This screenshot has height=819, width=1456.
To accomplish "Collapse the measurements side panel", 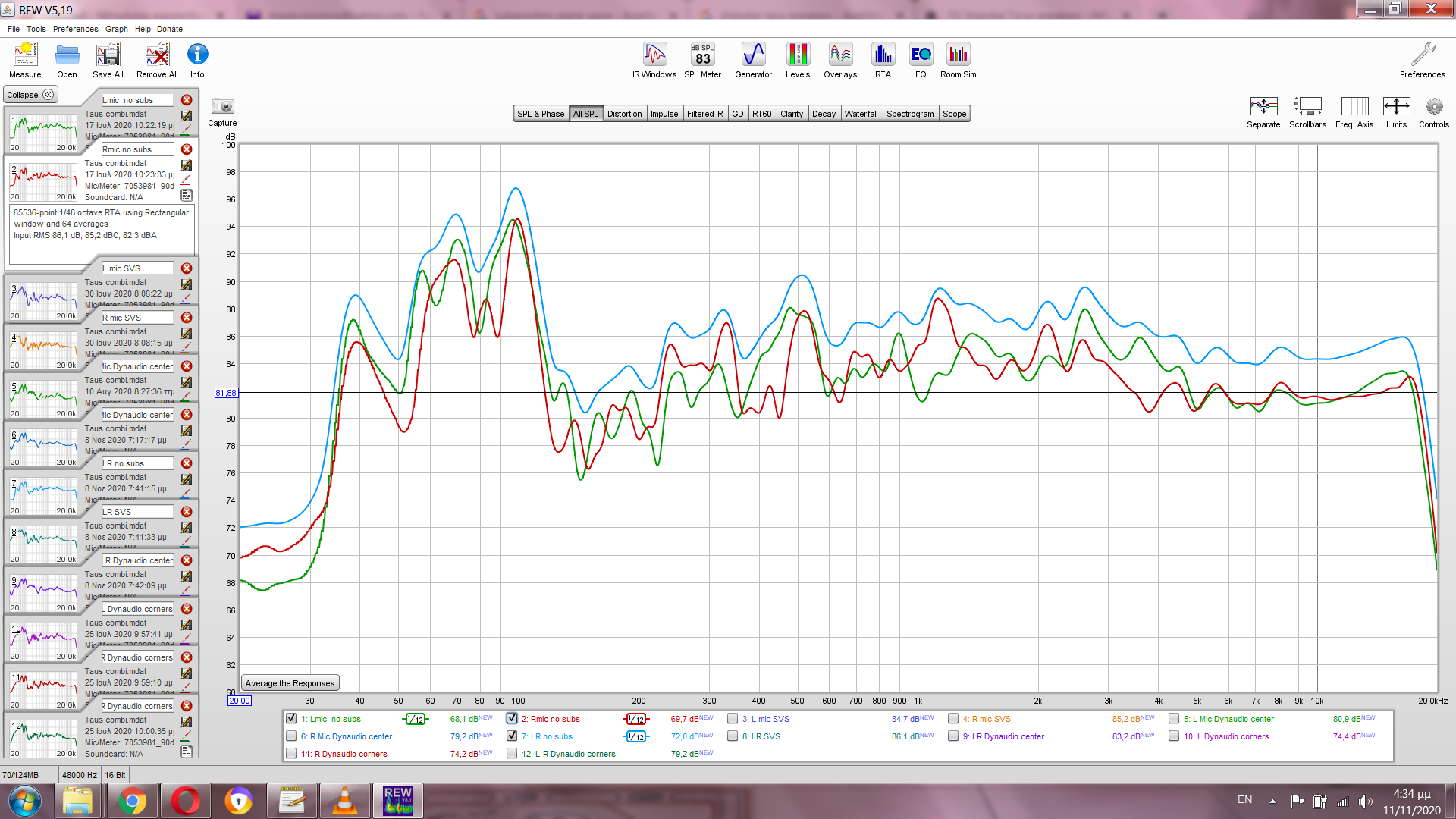I will click(30, 95).
